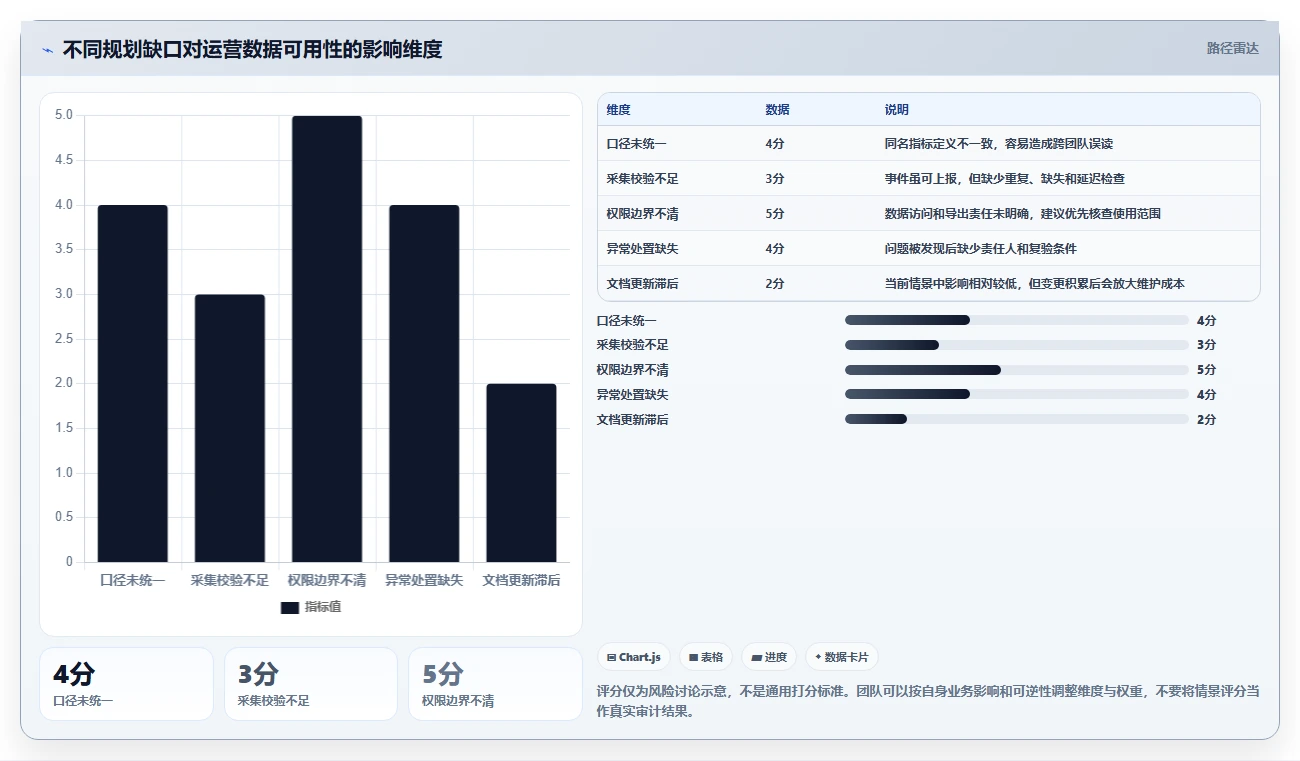Click the 口径未统一 x-axis label

133,580
